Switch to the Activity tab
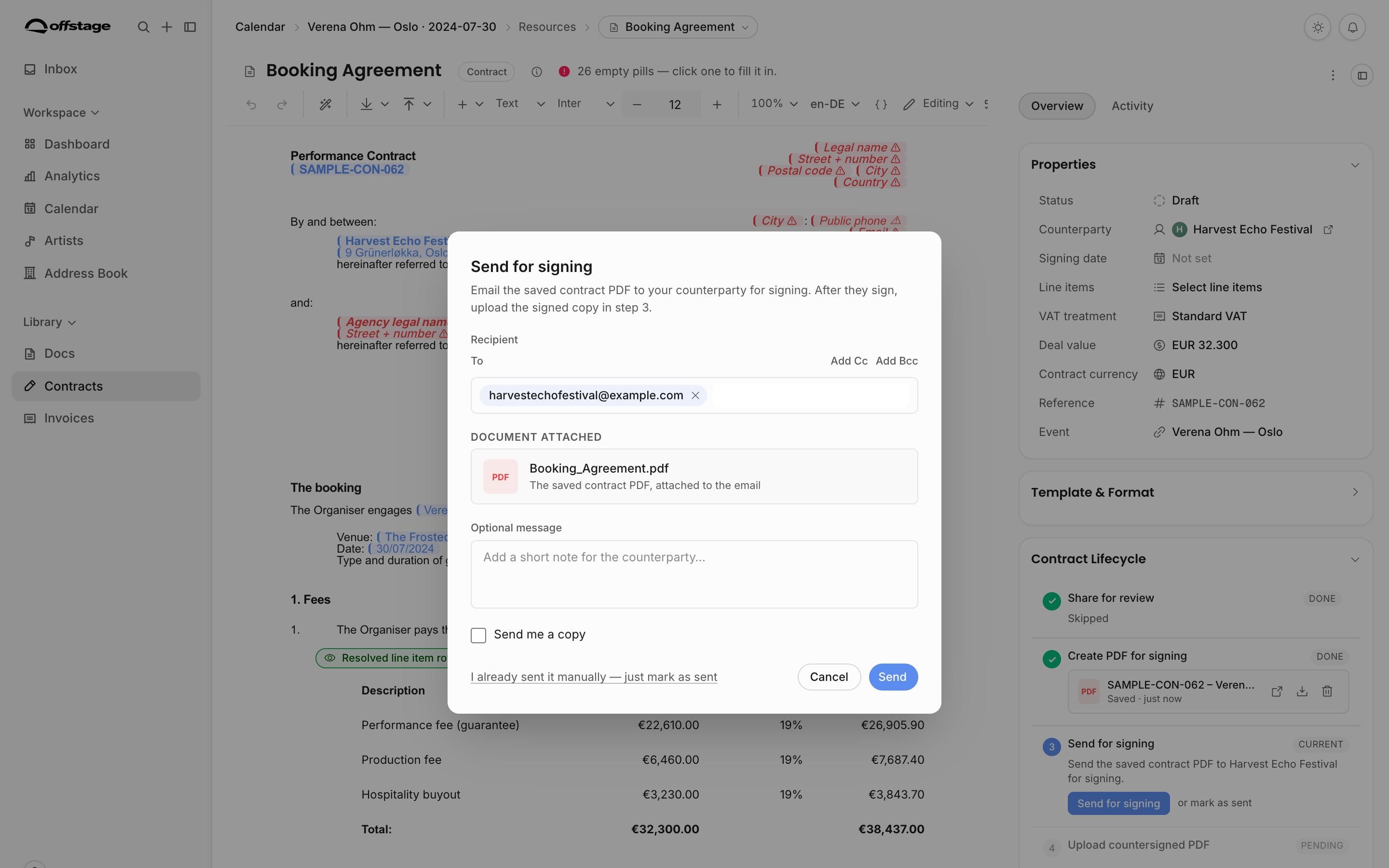This screenshot has width=1389, height=868. pyautogui.click(x=1132, y=106)
